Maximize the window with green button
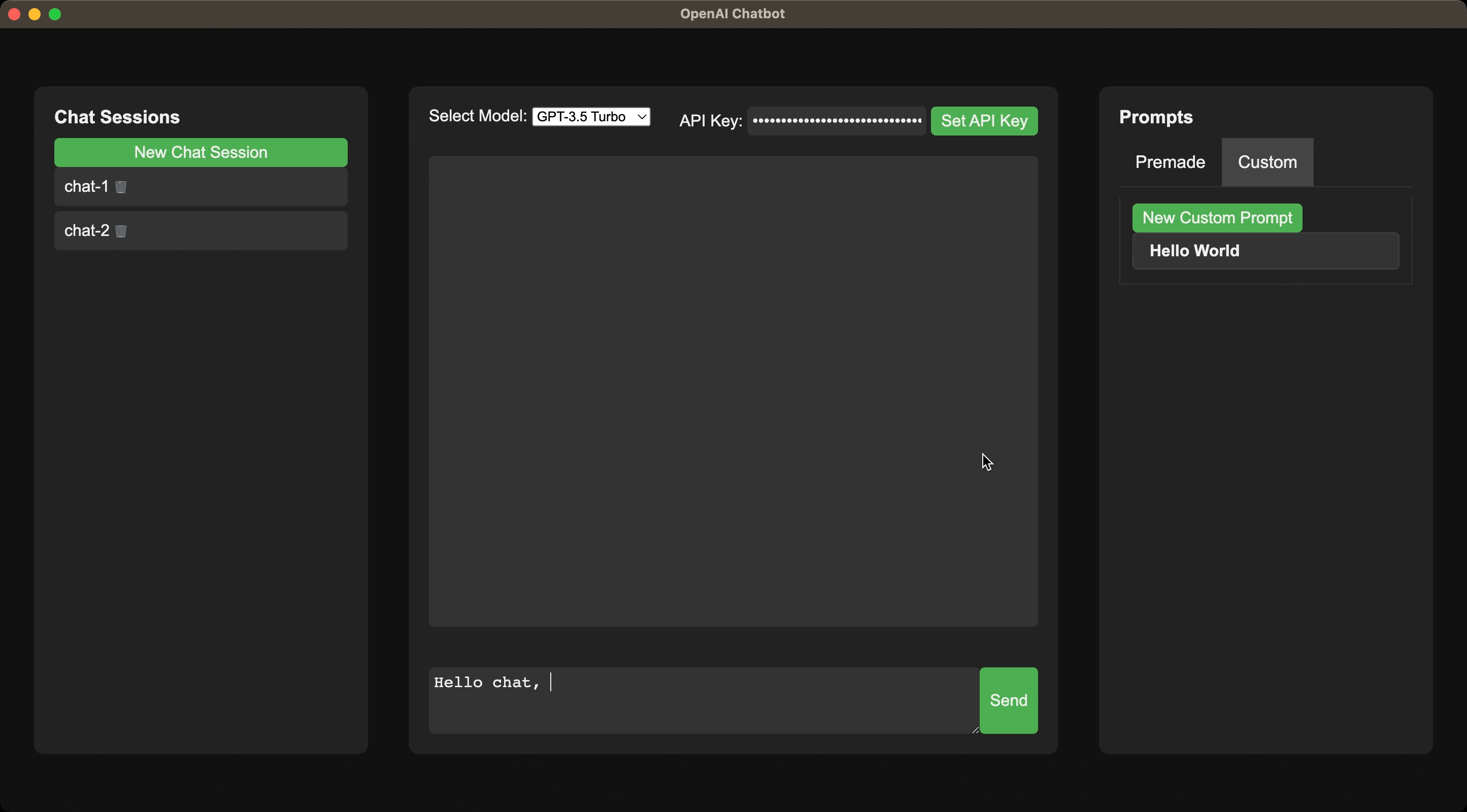 tap(55, 14)
